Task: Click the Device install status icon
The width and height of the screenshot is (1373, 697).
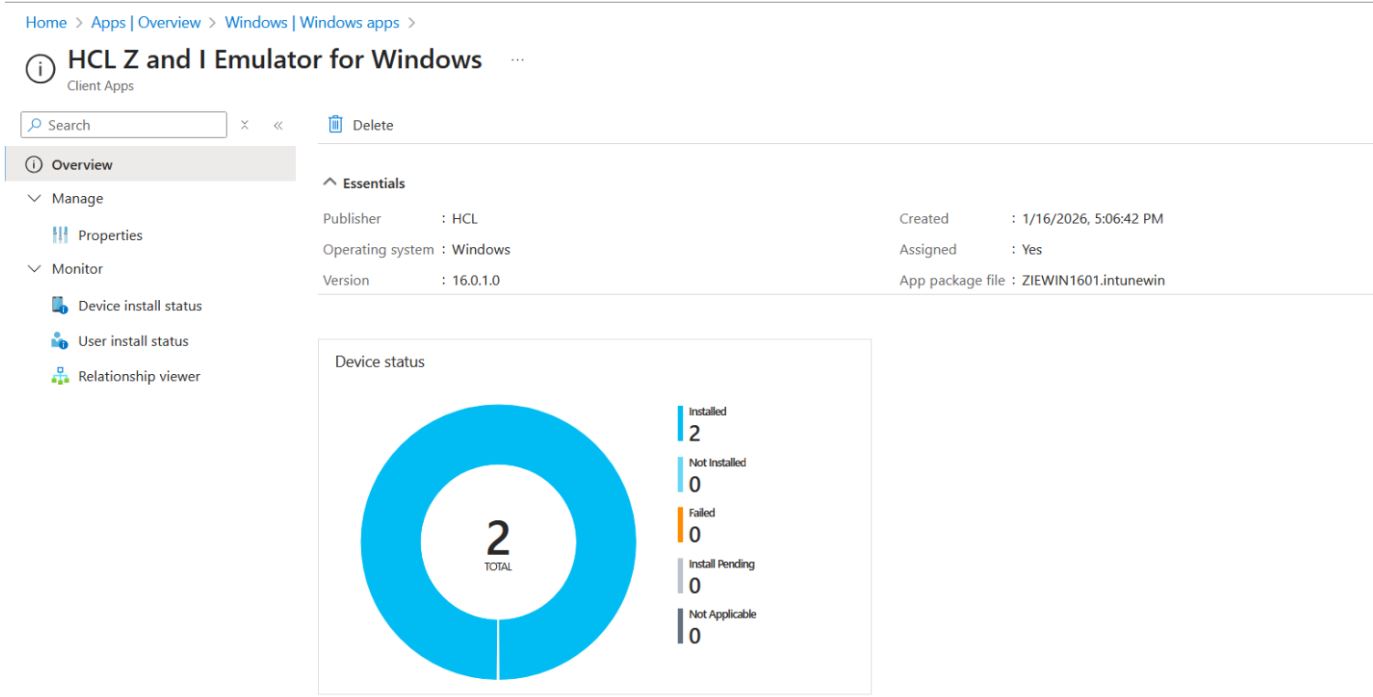Action: [60, 305]
